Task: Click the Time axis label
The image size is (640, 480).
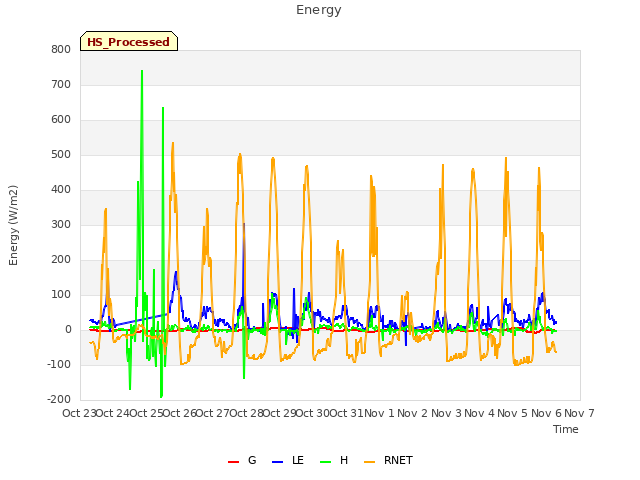Action: [566, 429]
